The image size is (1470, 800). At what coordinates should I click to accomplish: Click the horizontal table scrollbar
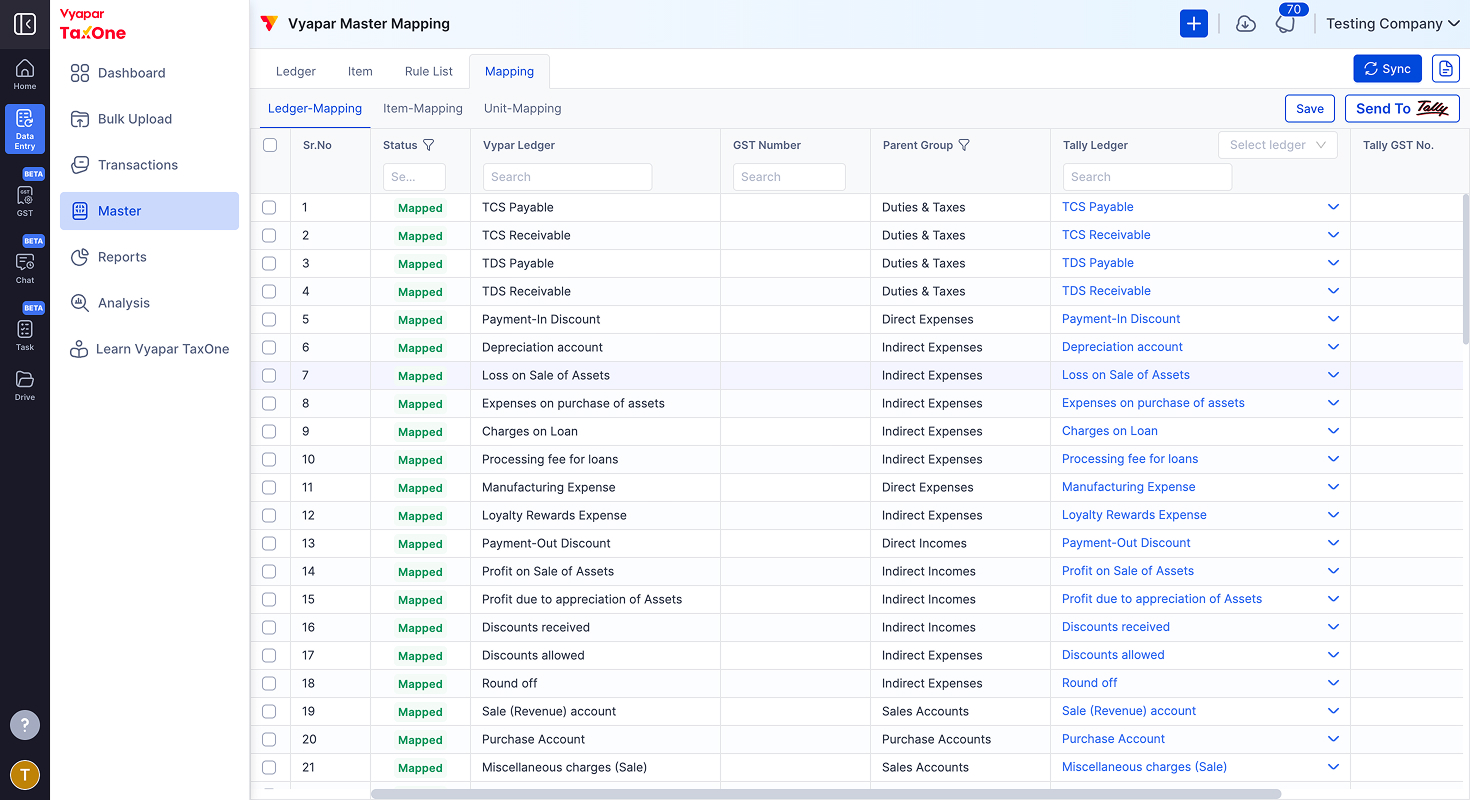(826, 794)
